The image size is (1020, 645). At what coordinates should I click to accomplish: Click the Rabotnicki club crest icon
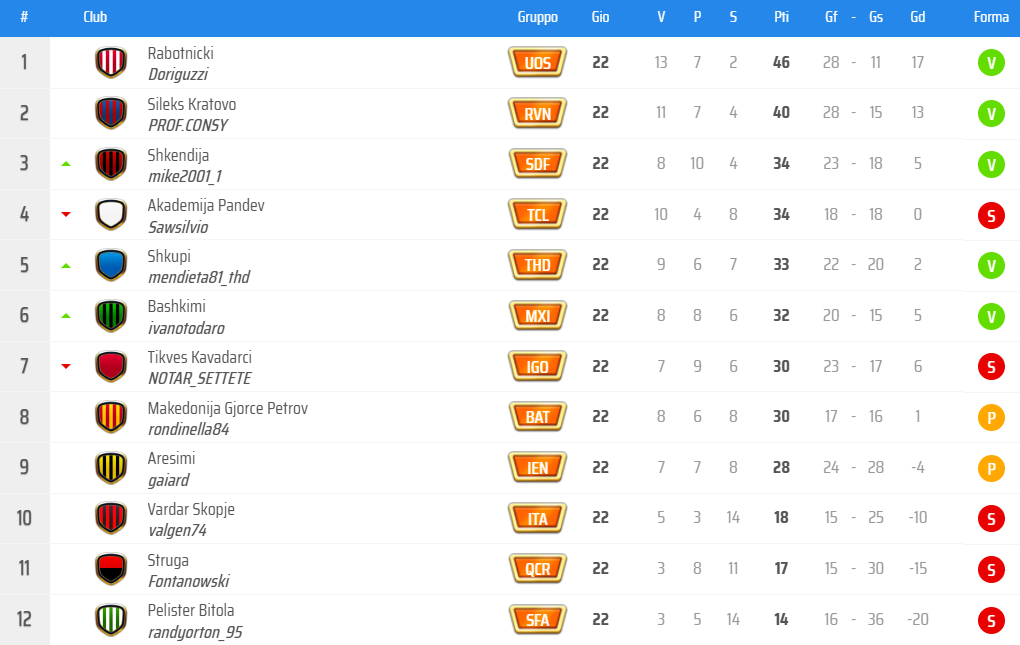click(110, 62)
